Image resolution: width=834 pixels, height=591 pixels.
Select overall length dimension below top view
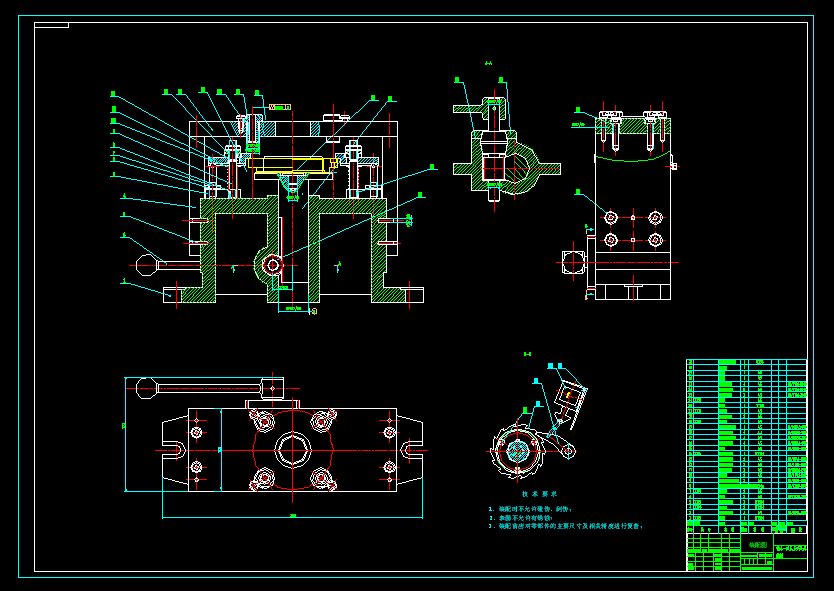(293, 515)
